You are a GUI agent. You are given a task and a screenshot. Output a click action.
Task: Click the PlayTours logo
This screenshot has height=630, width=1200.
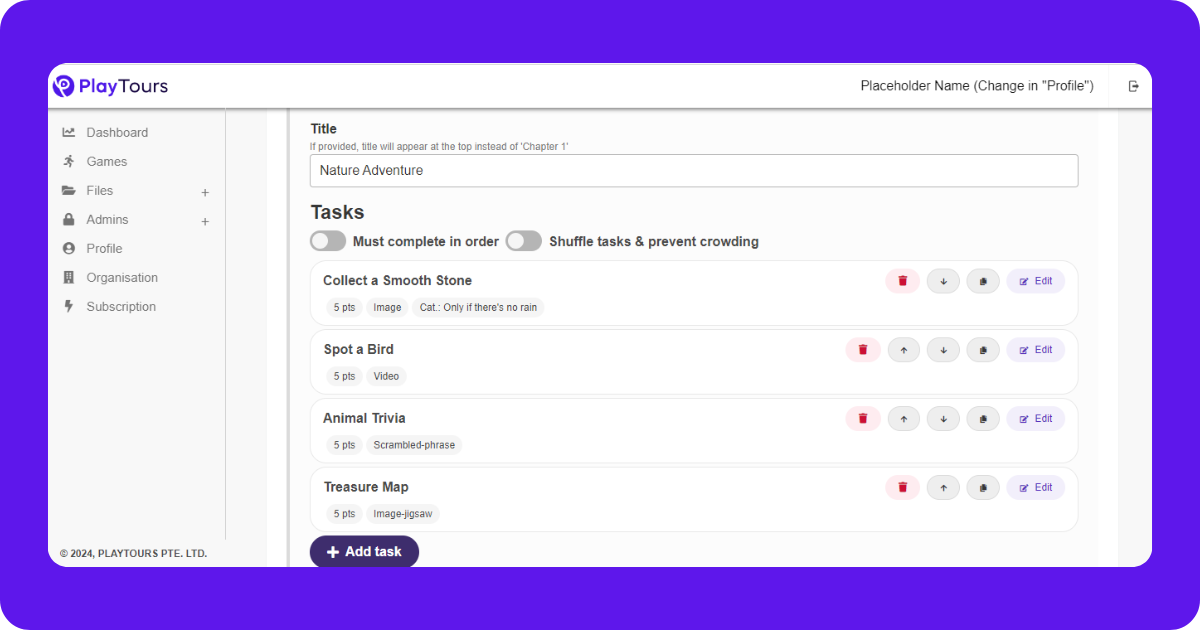(110, 86)
